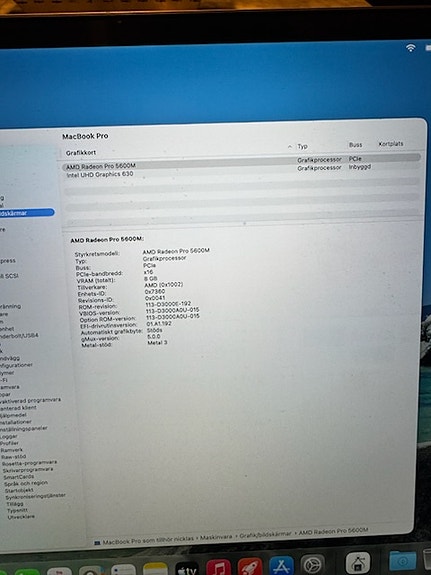Select Rosetta-programvara in the sidebar
Viewport: 431px width, 575px height.
(x=29, y=463)
